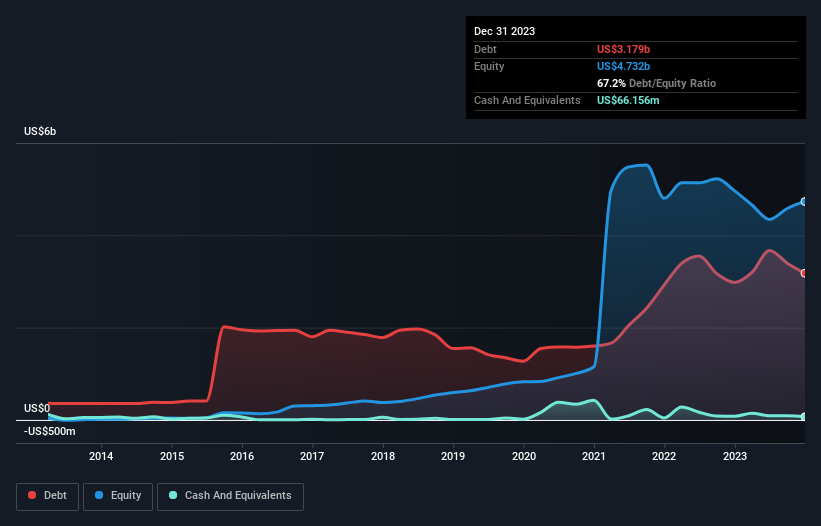The image size is (821, 526).
Task: Click the 2017 axis label
Action: [x=312, y=456]
